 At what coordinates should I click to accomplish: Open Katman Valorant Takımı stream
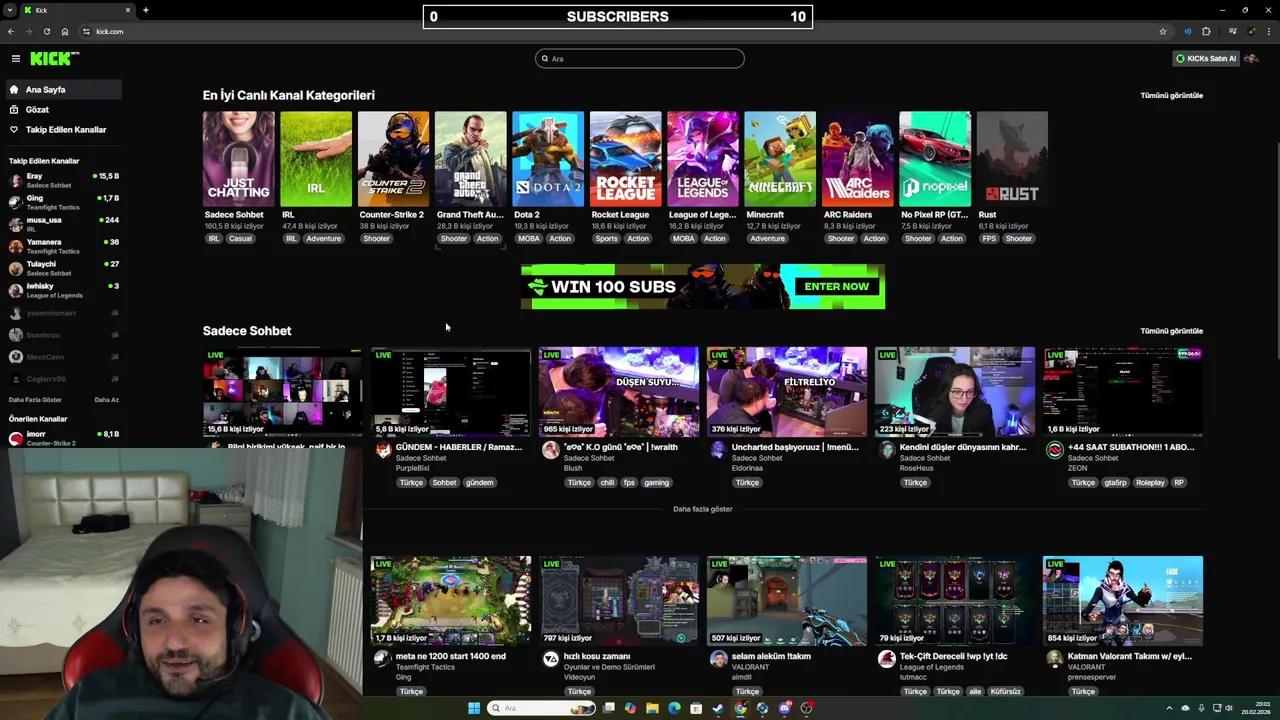click(1123, 601)
